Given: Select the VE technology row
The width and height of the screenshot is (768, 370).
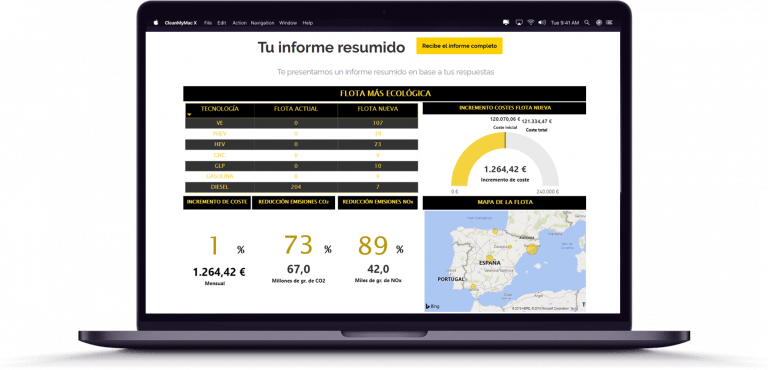Looking at the screenshot, I should tap(302, 123).
